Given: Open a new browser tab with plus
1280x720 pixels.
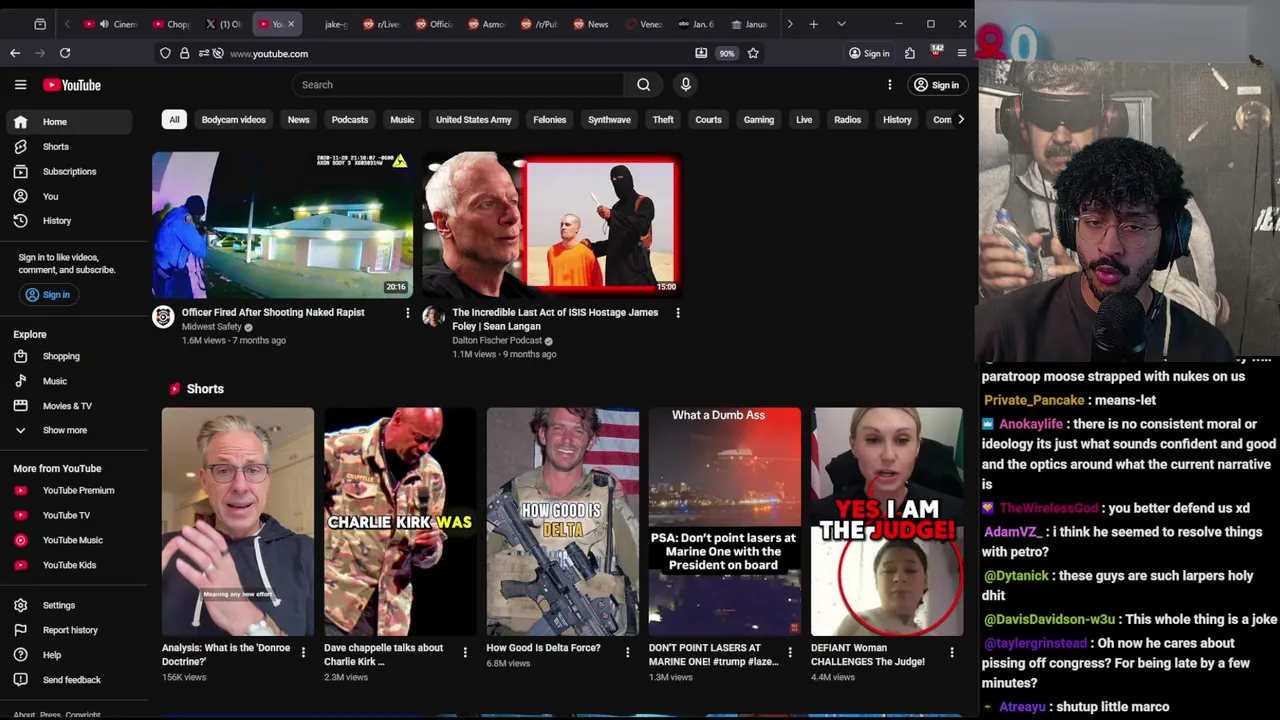Looking at the screenshot, I should click(x=814, y=24).
